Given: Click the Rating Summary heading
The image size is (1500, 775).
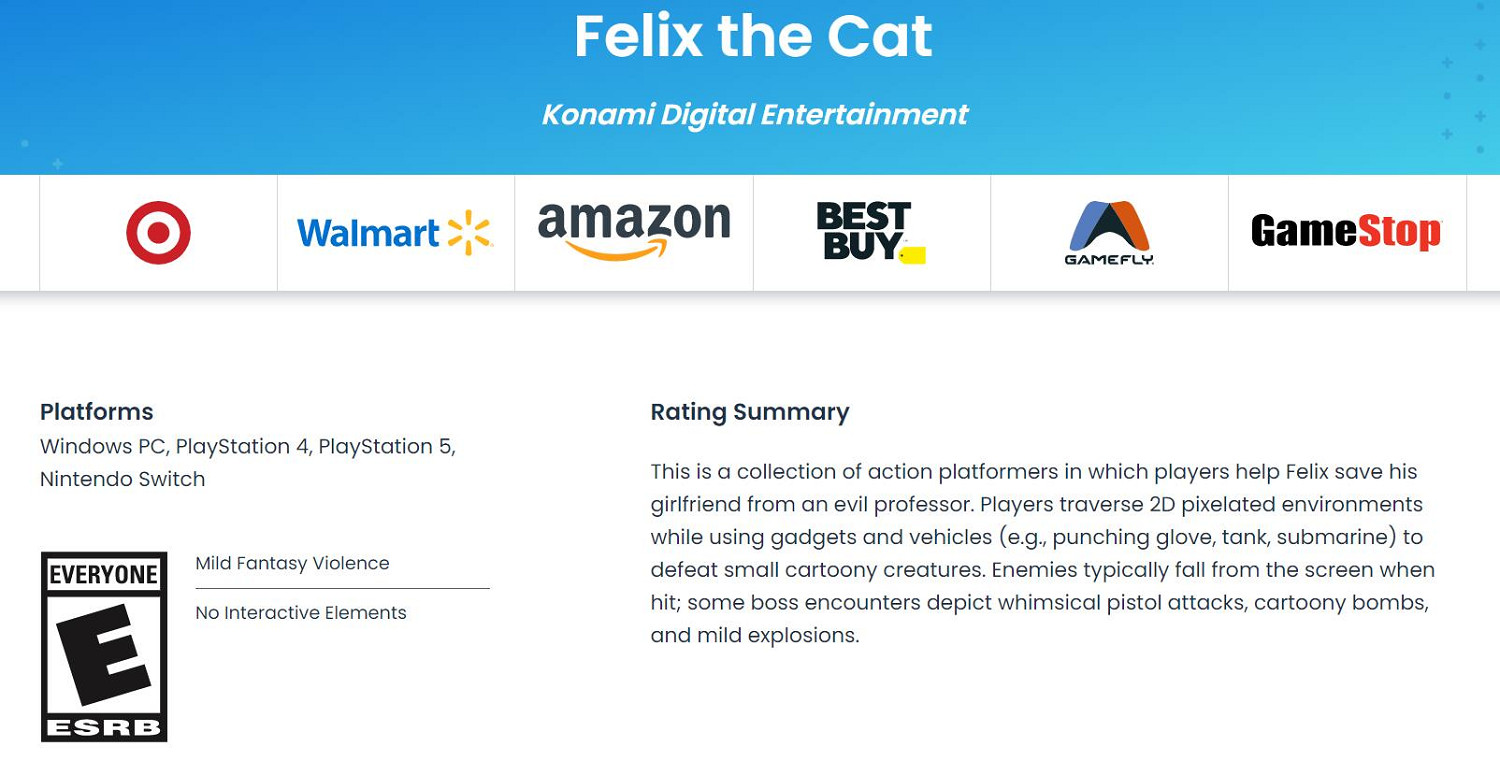Looking at the screenshot, I should (750, 412).
